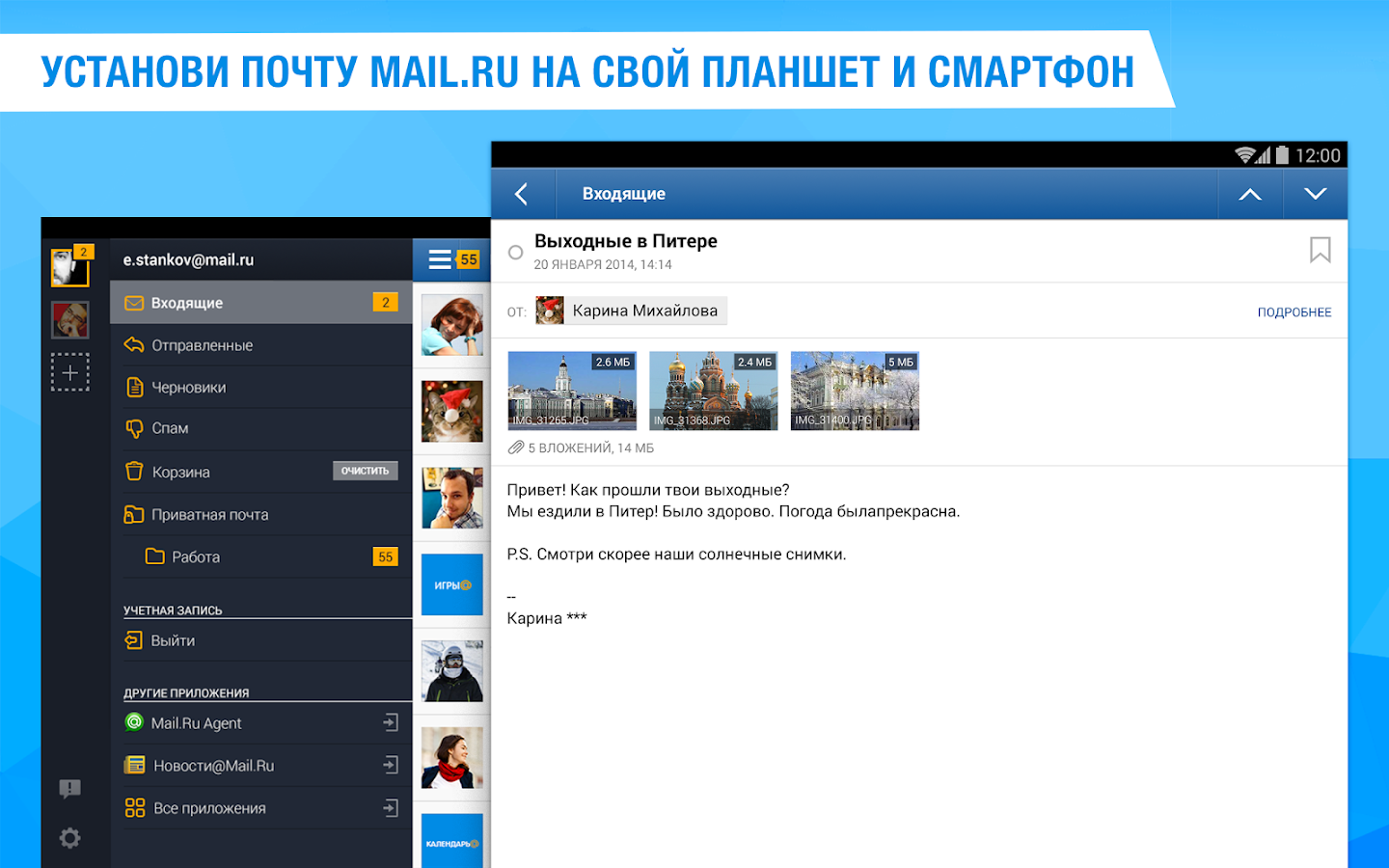Image resolution: width=1389 pixels, height=868 pixels.
Task: Open message from snowboarder in goggles avatar
Action: 452,671
